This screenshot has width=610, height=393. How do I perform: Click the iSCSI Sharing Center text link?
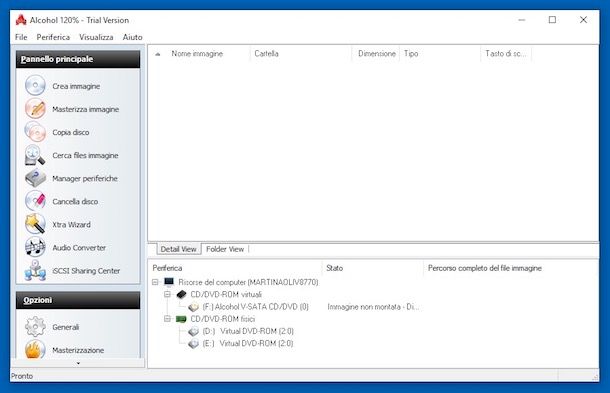click(86, 270)
